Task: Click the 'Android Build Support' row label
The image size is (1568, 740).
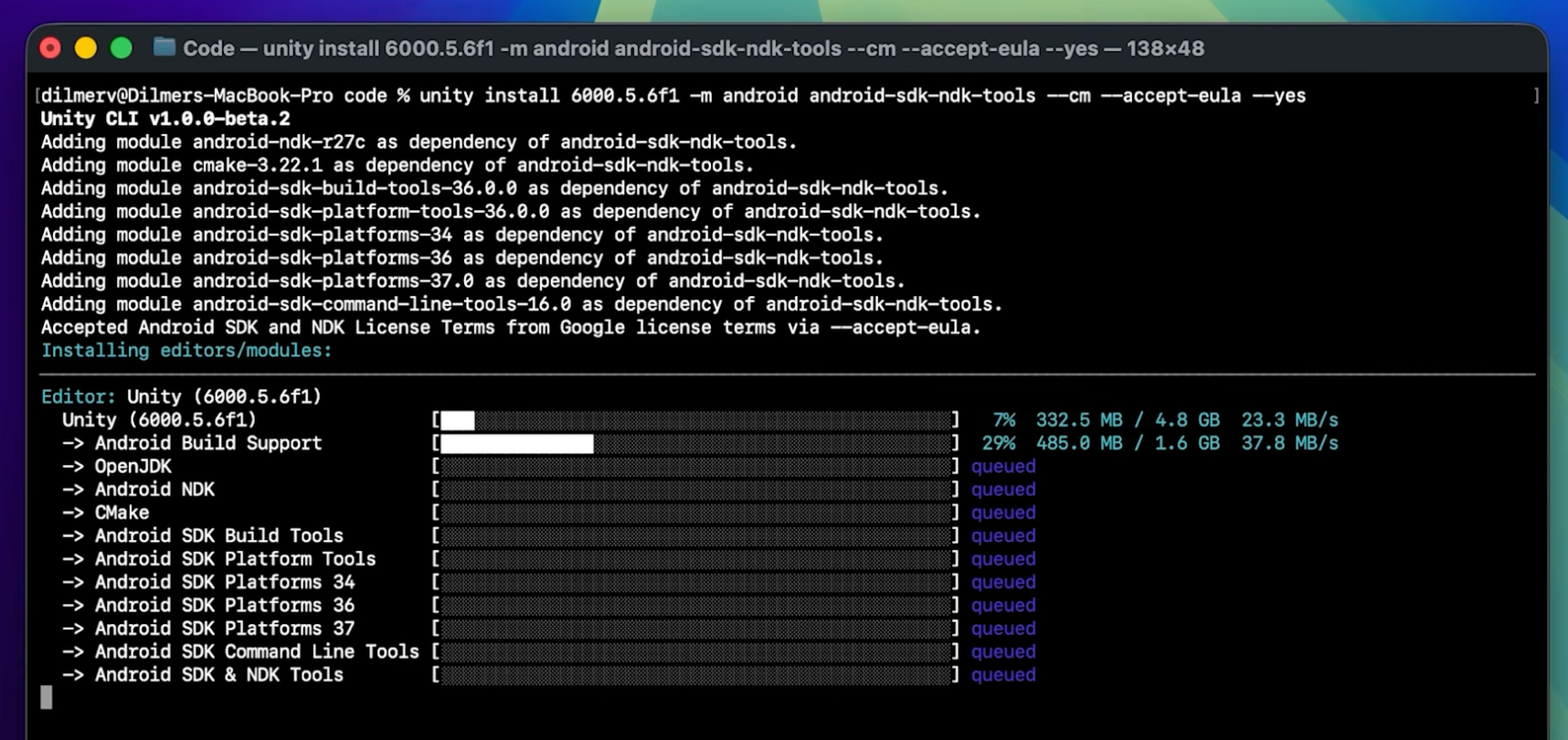Action: click(208, 443)
